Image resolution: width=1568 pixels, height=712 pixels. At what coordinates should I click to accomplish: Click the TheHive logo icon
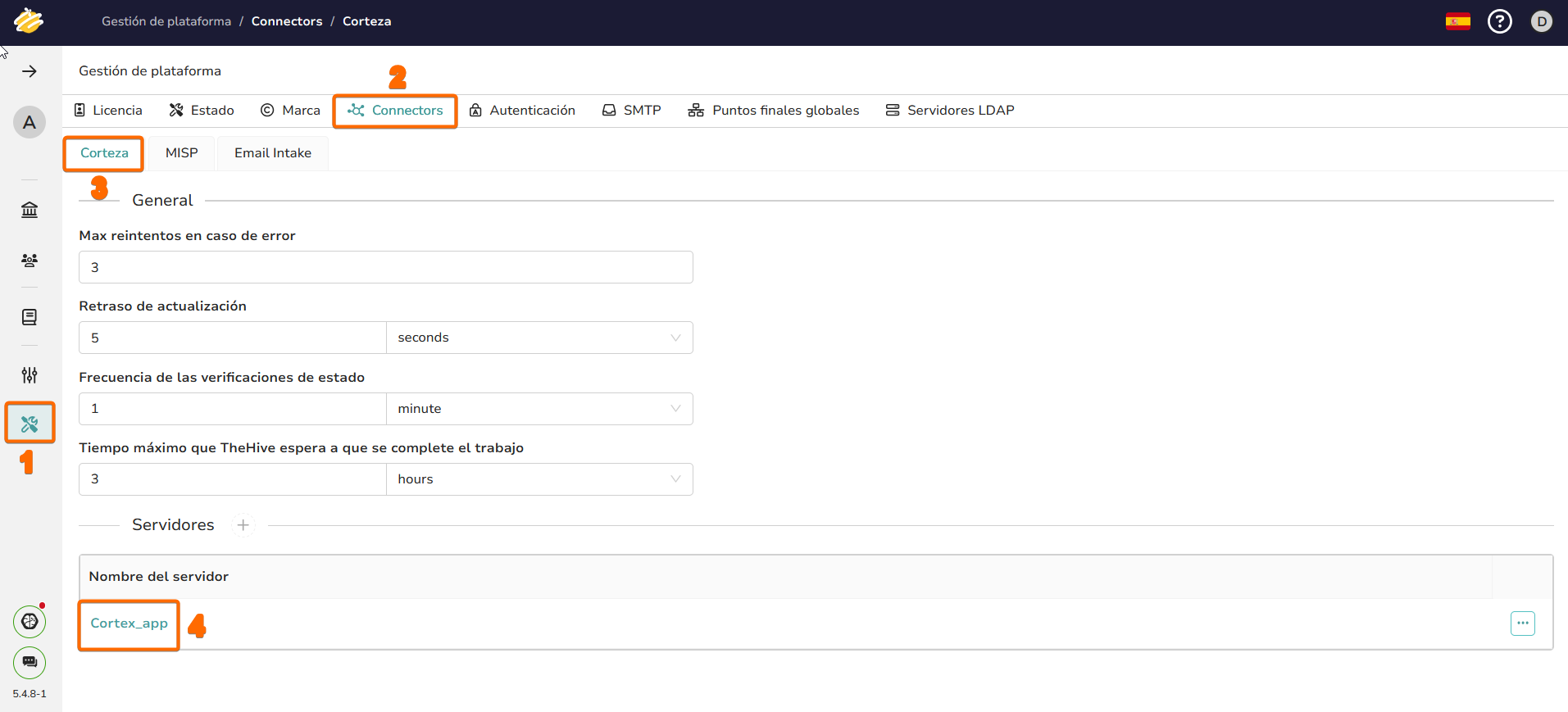coord(29,20)
